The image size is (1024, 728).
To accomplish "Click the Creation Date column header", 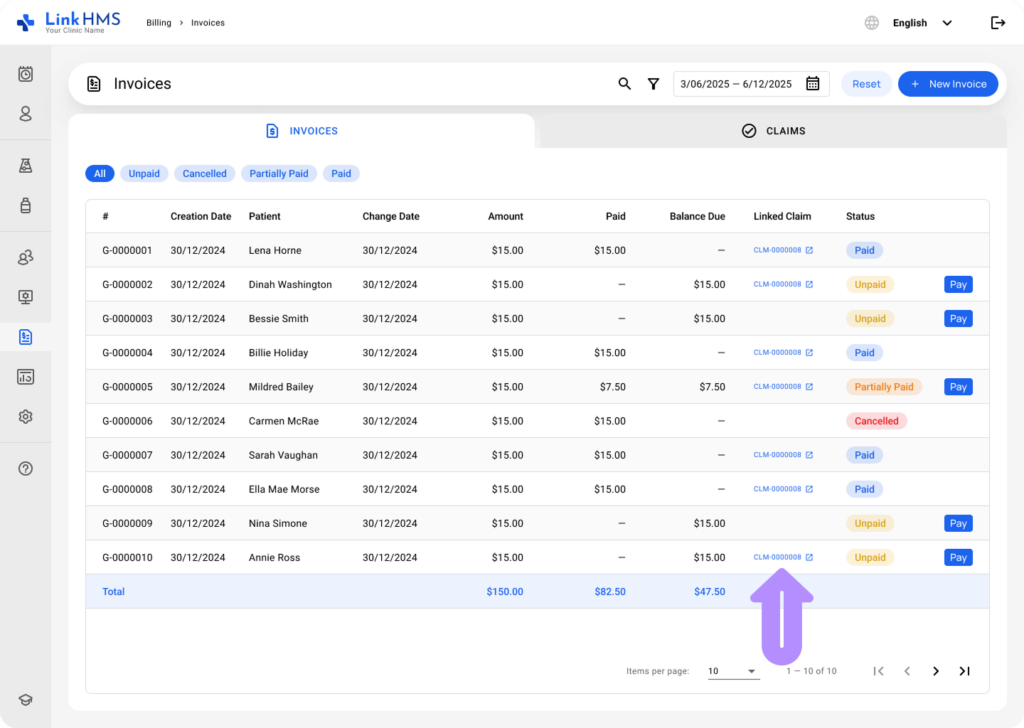I will [200, 216].
